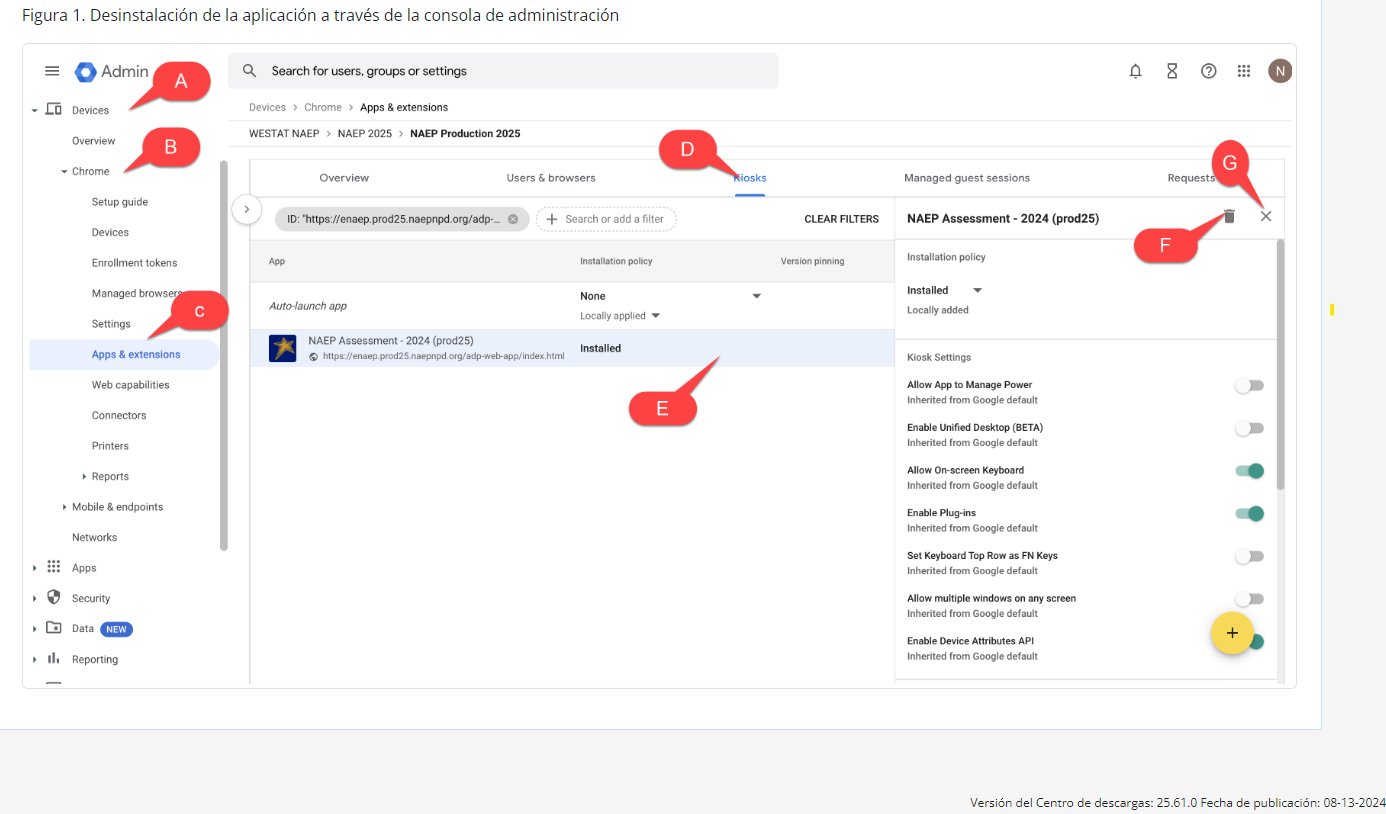Toggle Allow multiple windows on any screen

(1249, 599)
